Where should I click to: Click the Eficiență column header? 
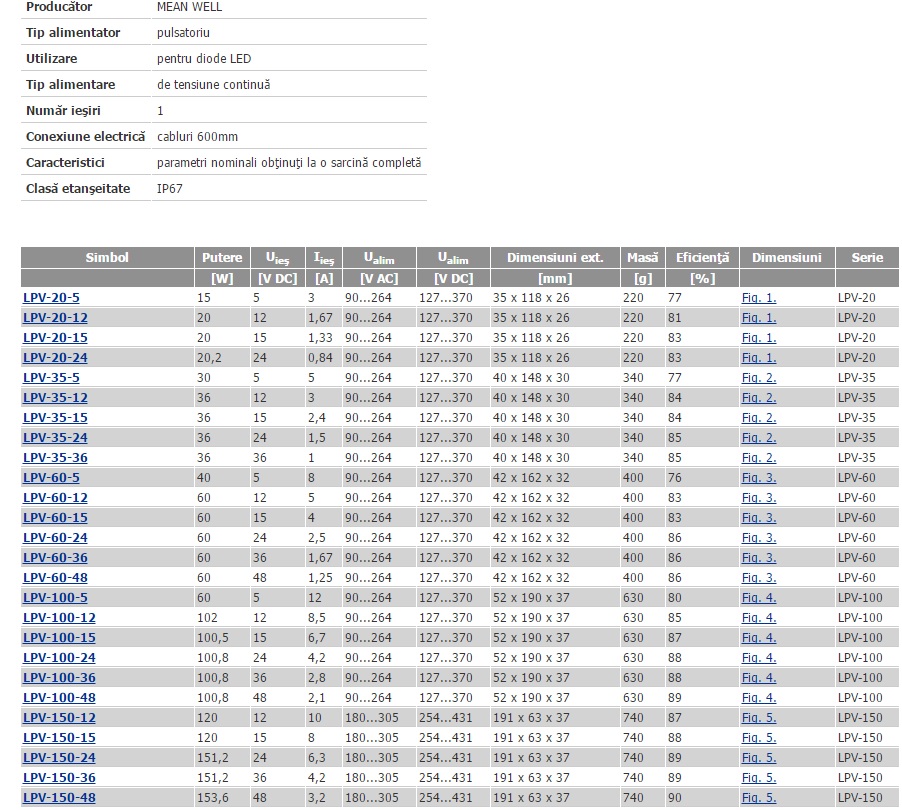pyautogui.click(x=702, y=258)
